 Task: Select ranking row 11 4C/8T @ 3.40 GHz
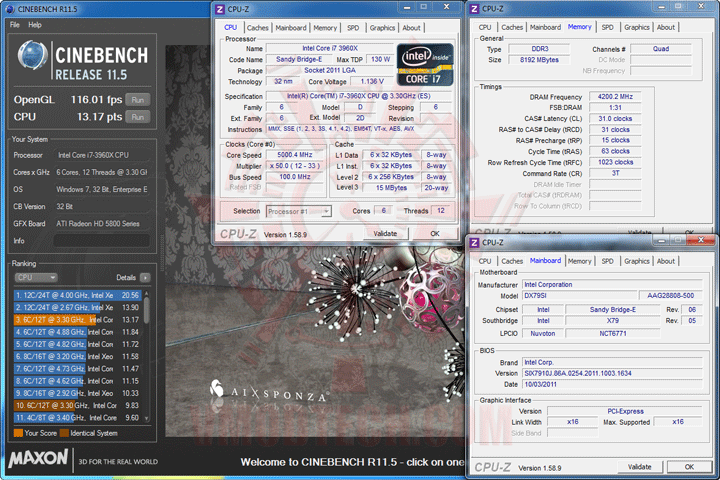tap(78, 418)
